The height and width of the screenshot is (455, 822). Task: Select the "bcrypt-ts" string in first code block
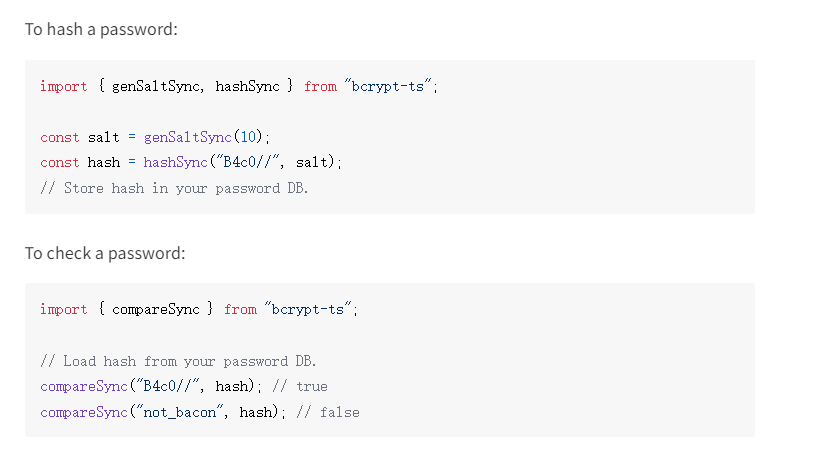point(388,85)
